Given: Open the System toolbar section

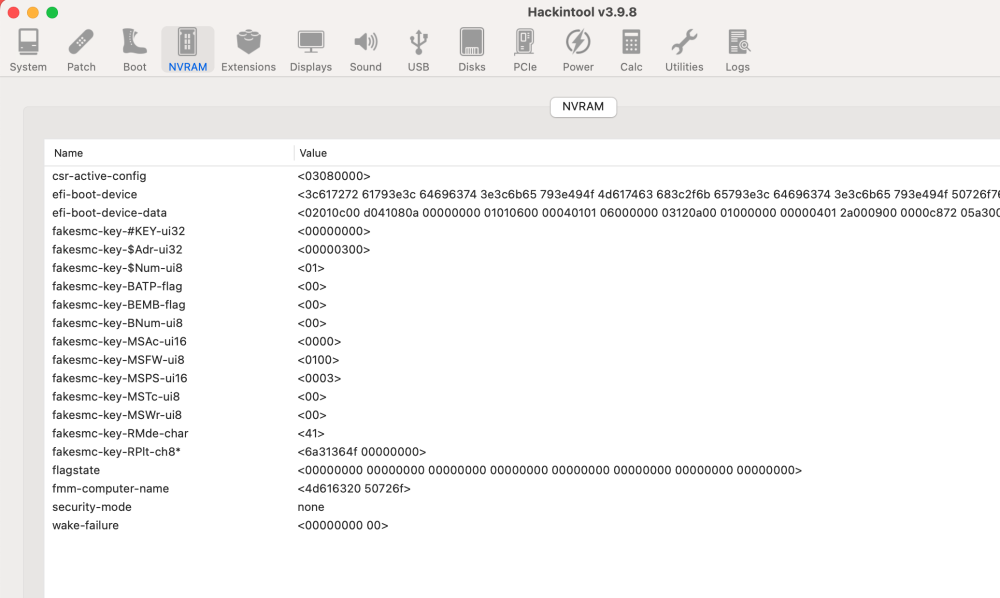Looking at the screenshot, I should [28, 50].
